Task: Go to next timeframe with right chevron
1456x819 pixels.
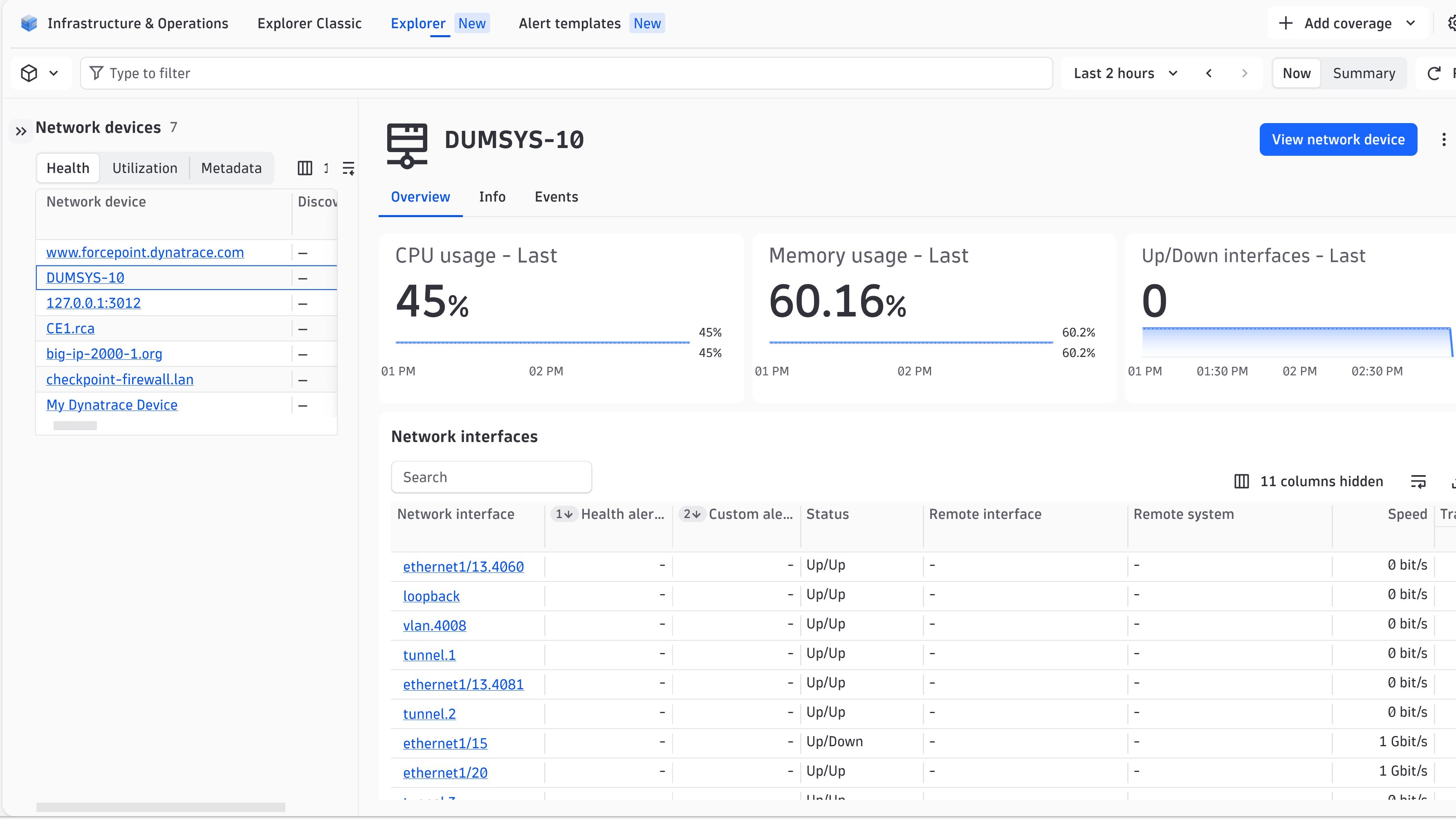Action: tap(1245, 73)
